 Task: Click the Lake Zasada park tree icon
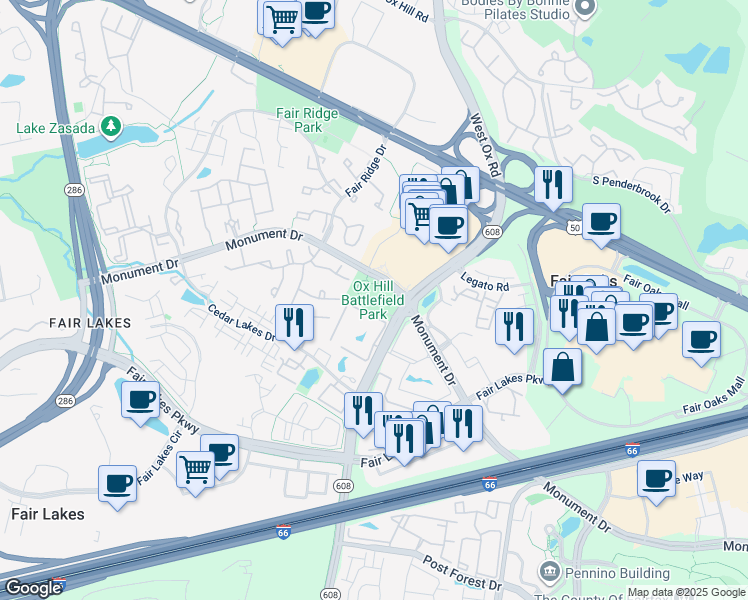pos(112,127)
